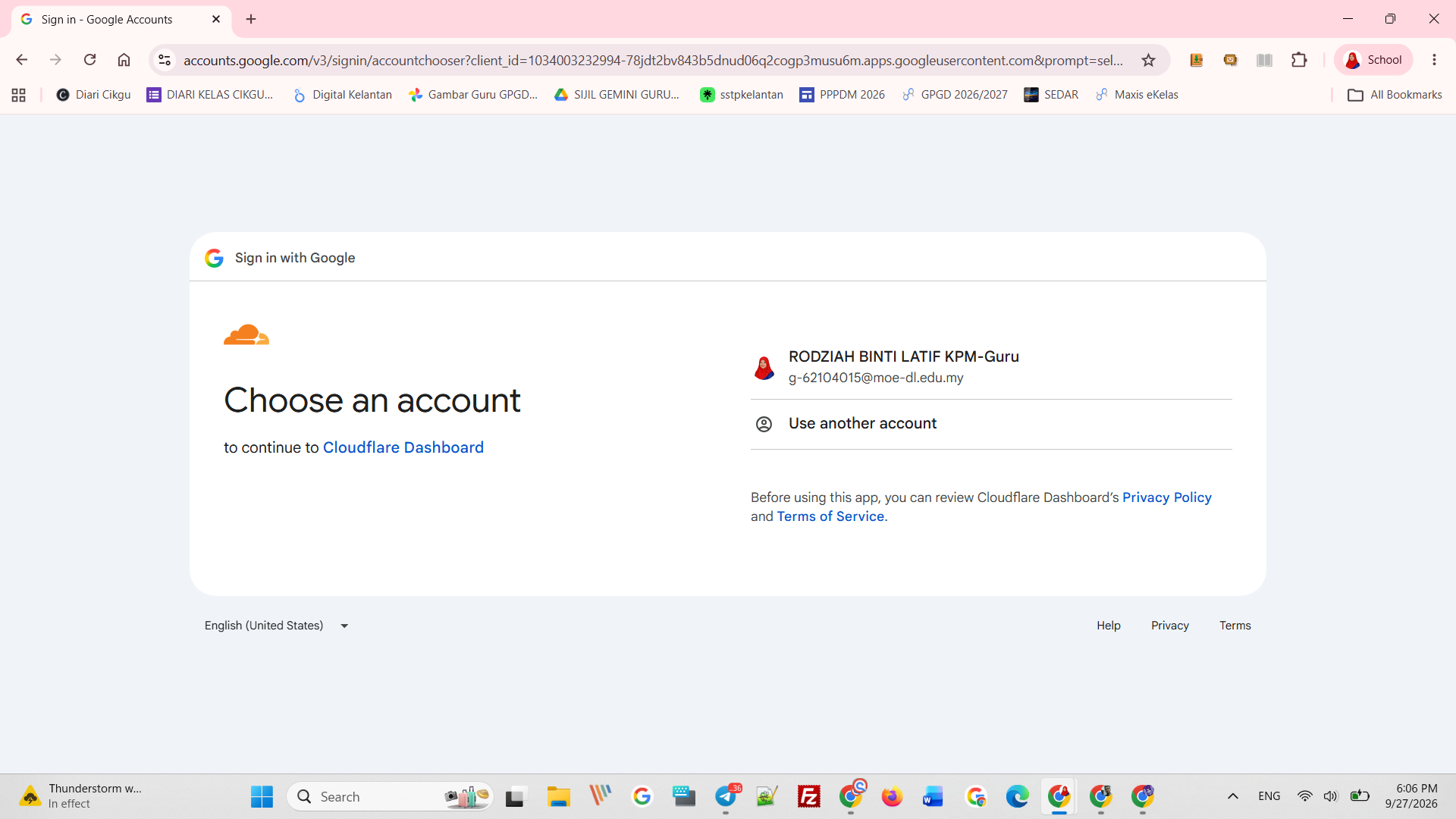Screen dimensions: 1456x819
Task: Open the clock showing 6:06 PM
Action: click(x=1411, y=796)
